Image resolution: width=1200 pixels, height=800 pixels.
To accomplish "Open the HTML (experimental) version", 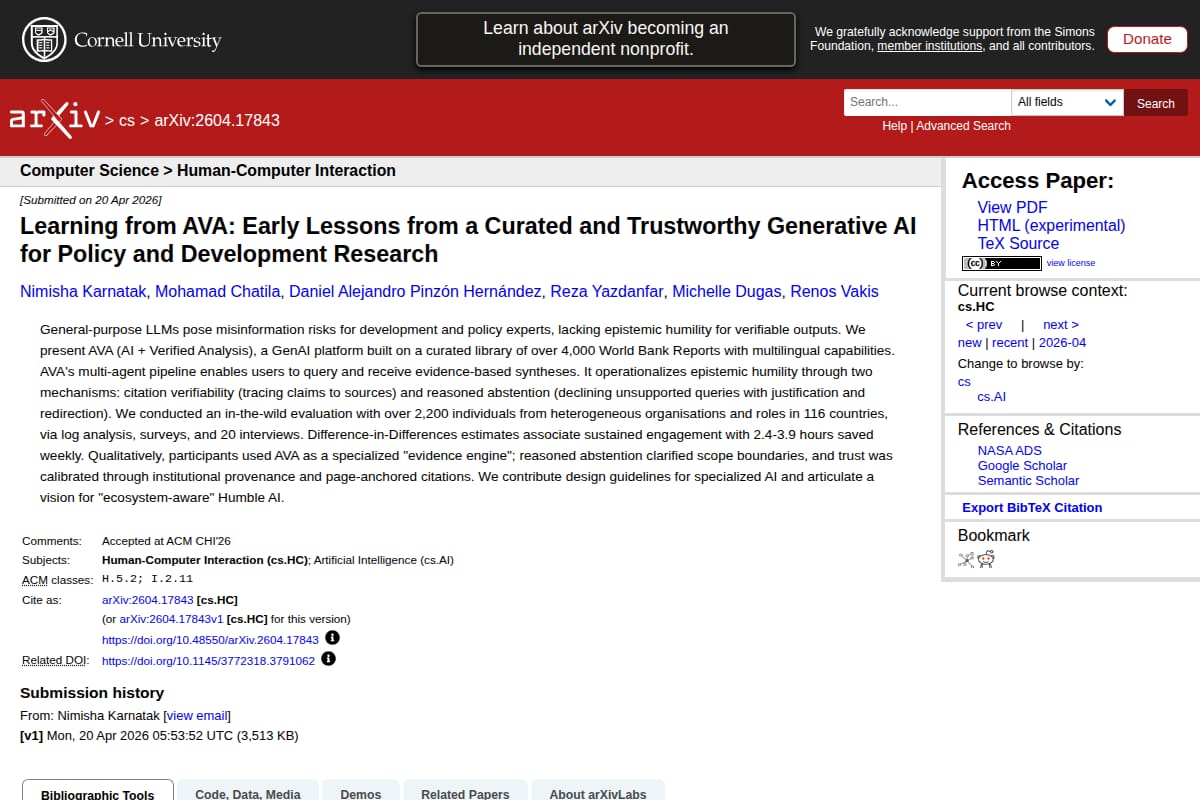I will [1051, 225].
